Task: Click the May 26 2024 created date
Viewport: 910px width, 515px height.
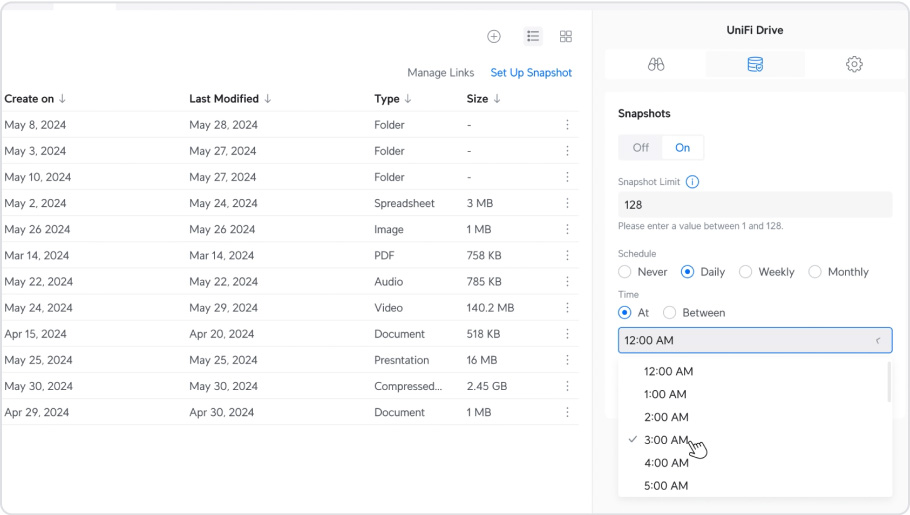Action: pyautogui.click(x=37, y=229)
